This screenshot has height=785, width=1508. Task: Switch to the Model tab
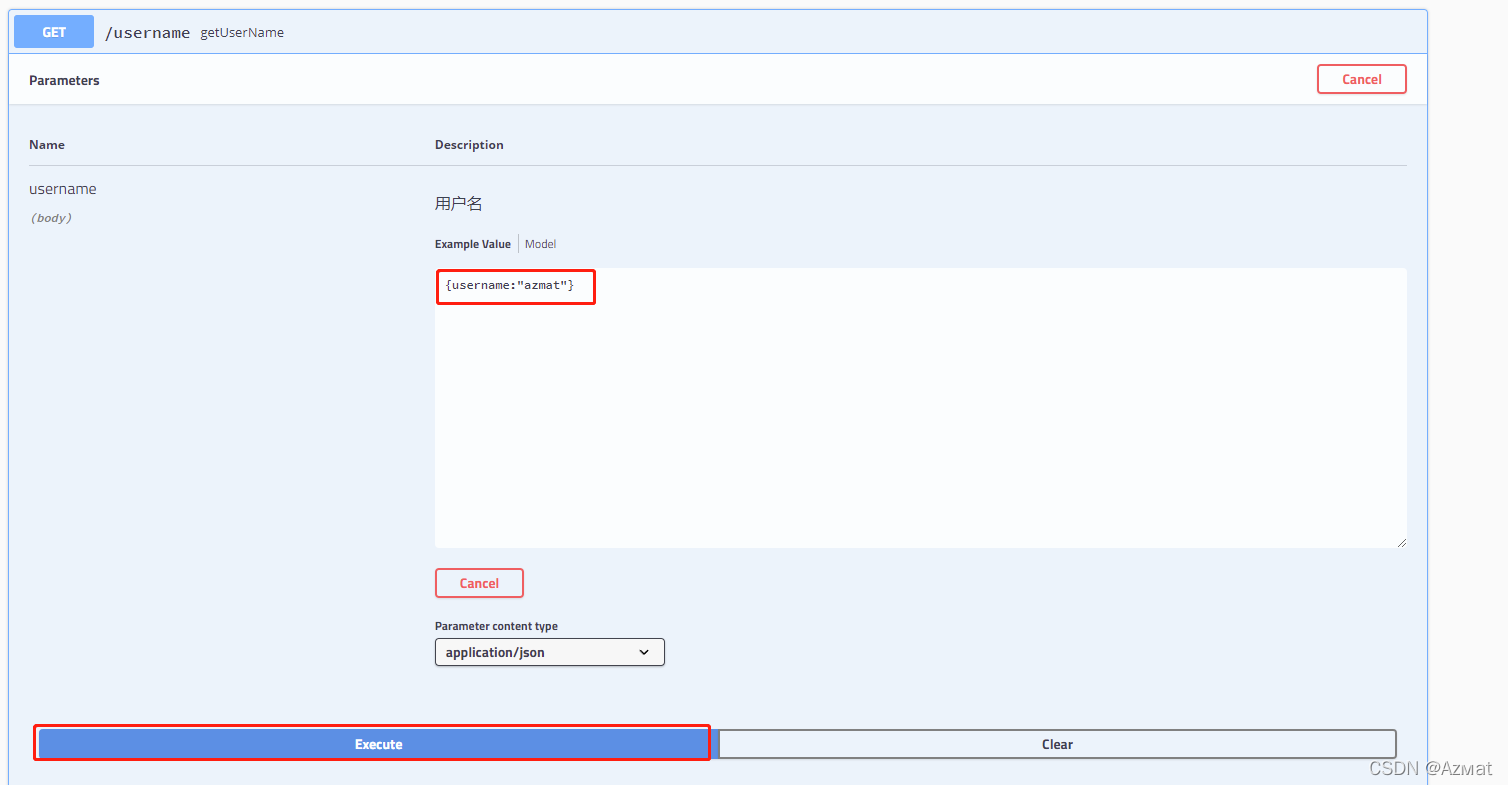[540, 244]
